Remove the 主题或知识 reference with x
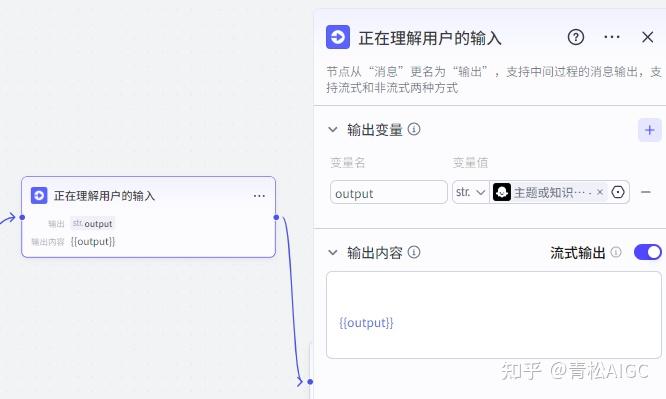The width and height of the screenshot is (666, 399). pos(600,192)
